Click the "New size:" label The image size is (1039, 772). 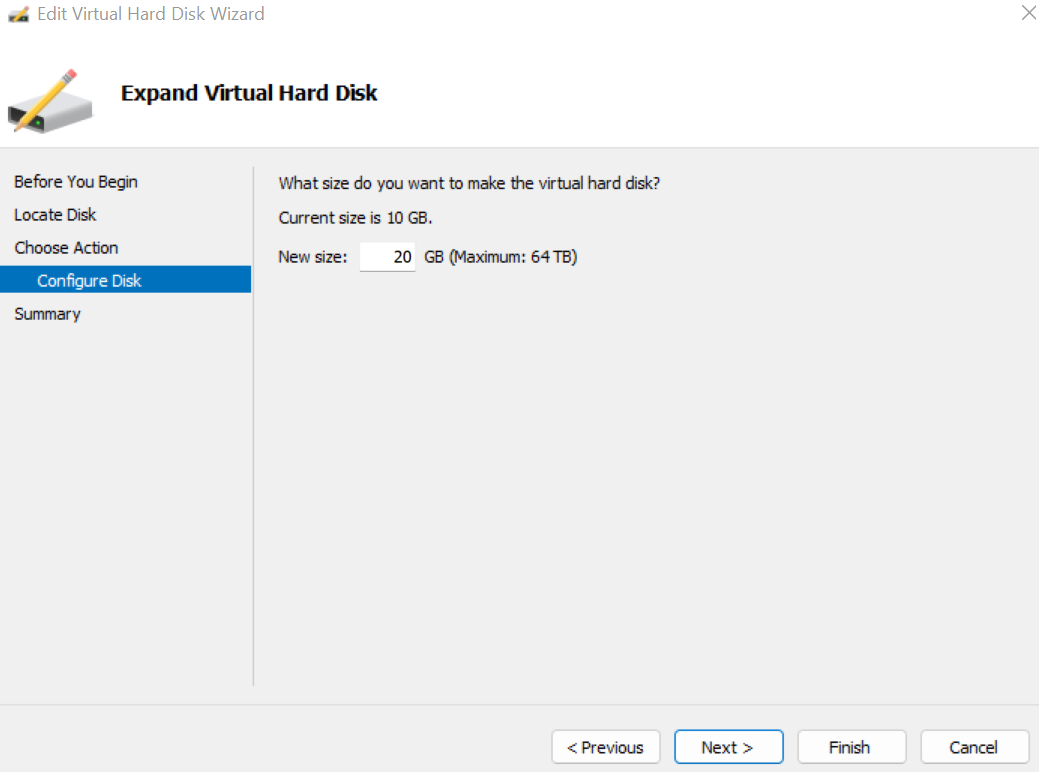pyautogui.click(x=313, y=257)
